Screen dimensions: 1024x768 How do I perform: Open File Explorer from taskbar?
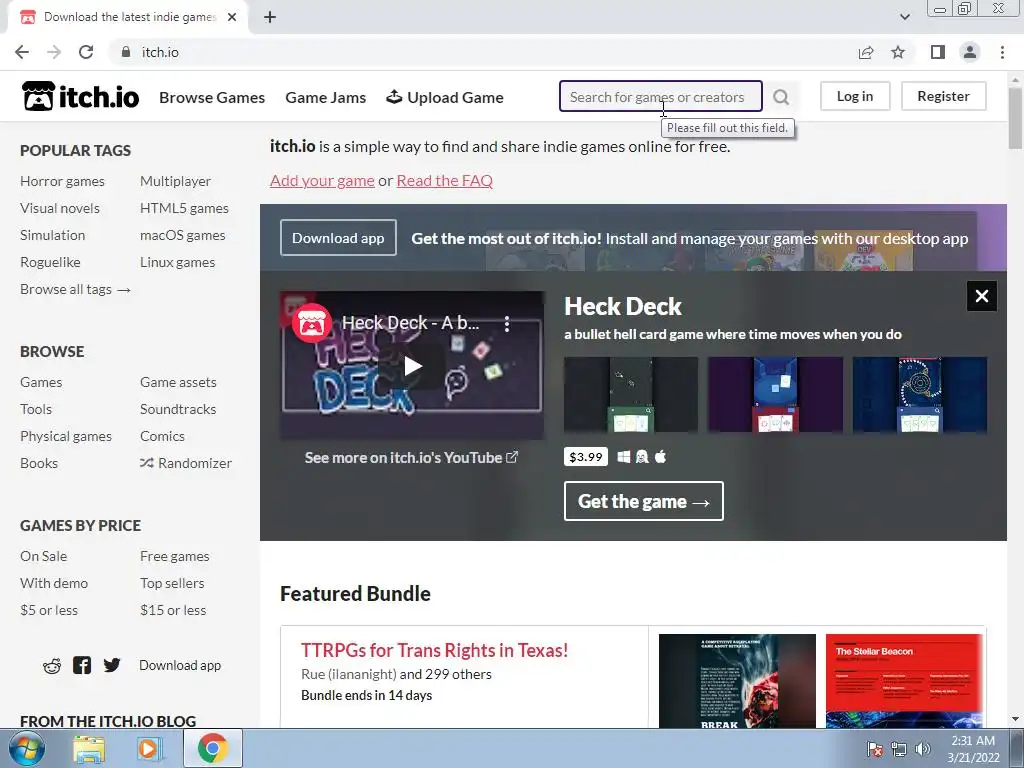89,748
